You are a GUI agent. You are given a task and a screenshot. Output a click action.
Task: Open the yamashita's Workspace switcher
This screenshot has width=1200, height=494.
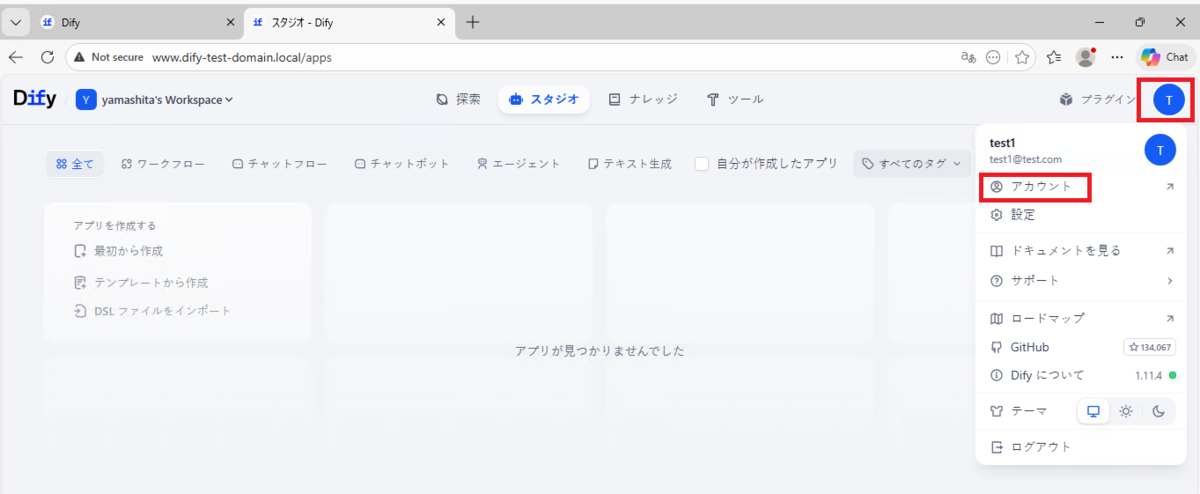click(155, 99)
